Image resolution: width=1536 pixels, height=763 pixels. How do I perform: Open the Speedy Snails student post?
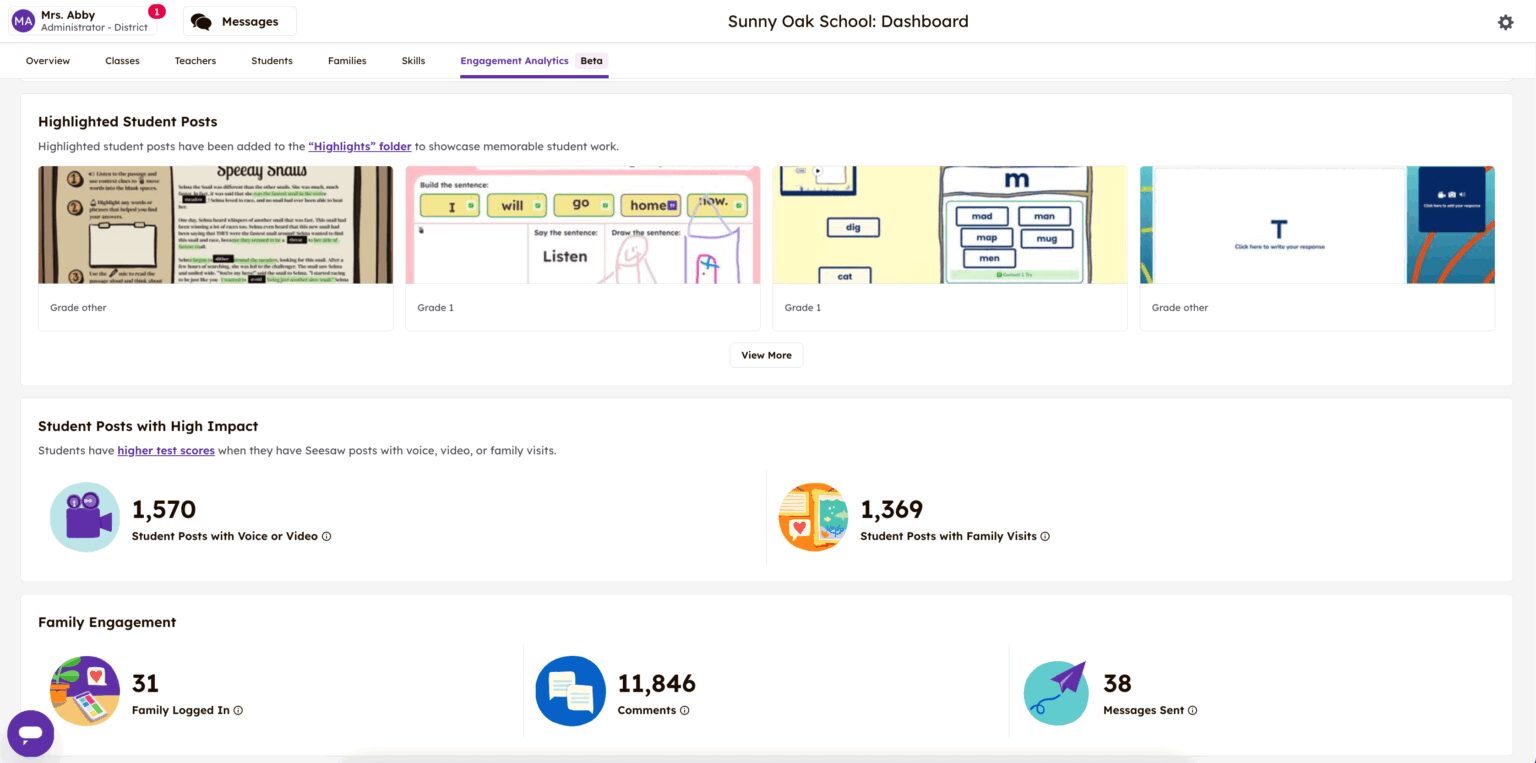[215, 224]
